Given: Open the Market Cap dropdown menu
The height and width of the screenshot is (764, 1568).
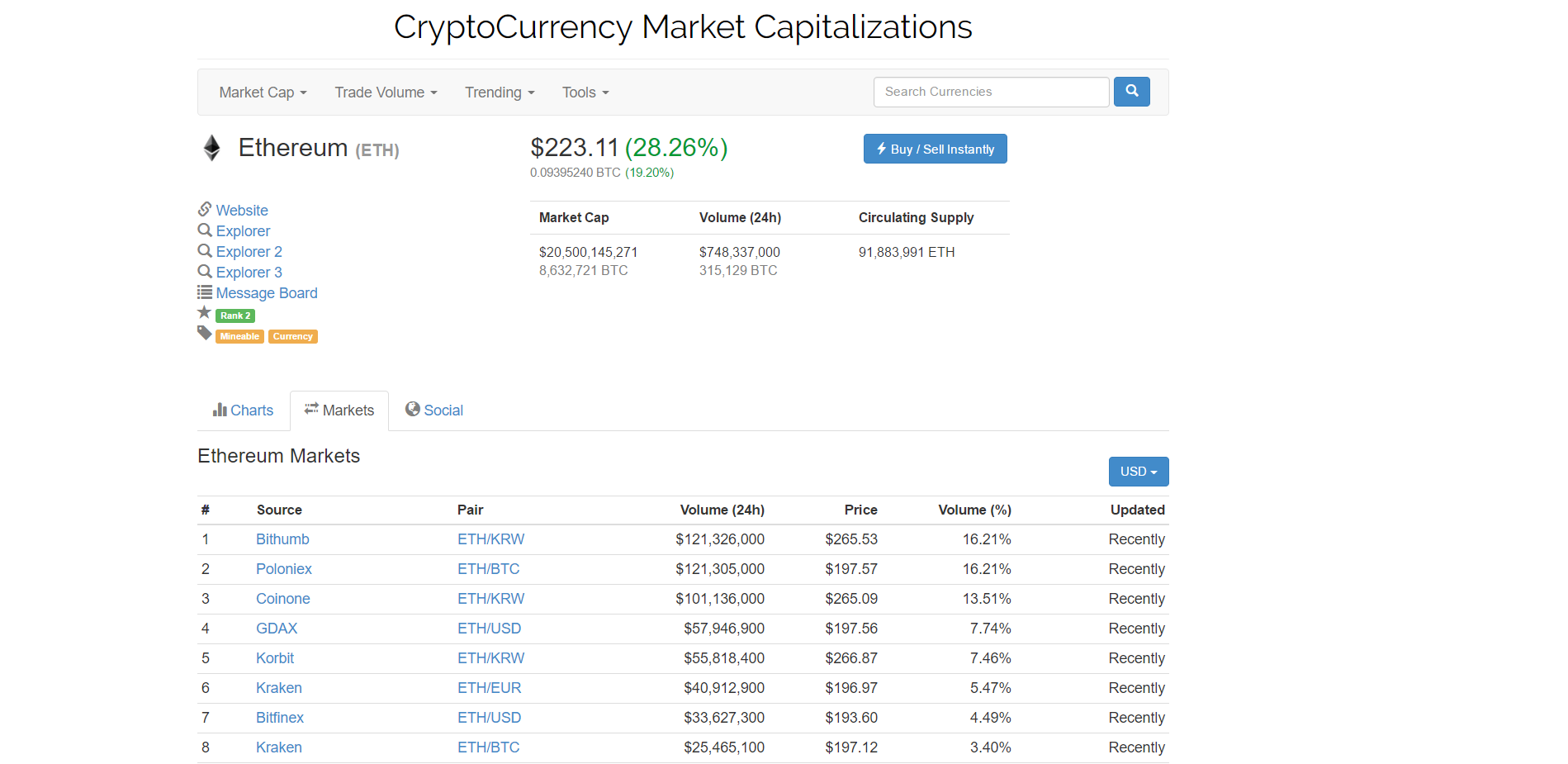Looking at the screenshot, I should click(263, 93).
